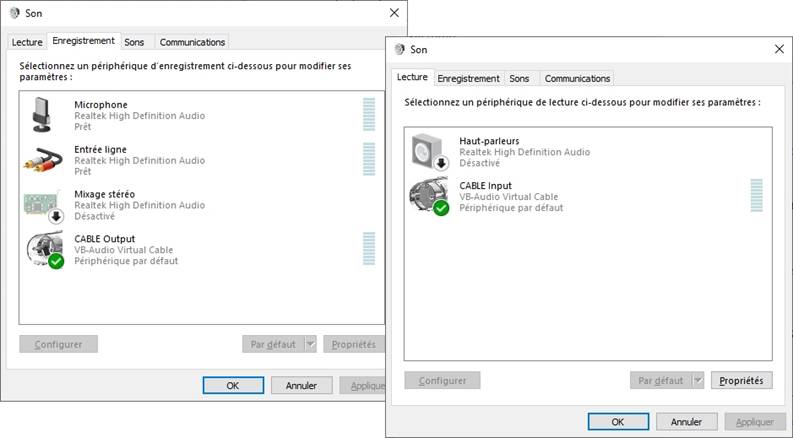Select the Mixage stéréo sound card icon
The image size is (793, 438).
[x=43, y=205]
